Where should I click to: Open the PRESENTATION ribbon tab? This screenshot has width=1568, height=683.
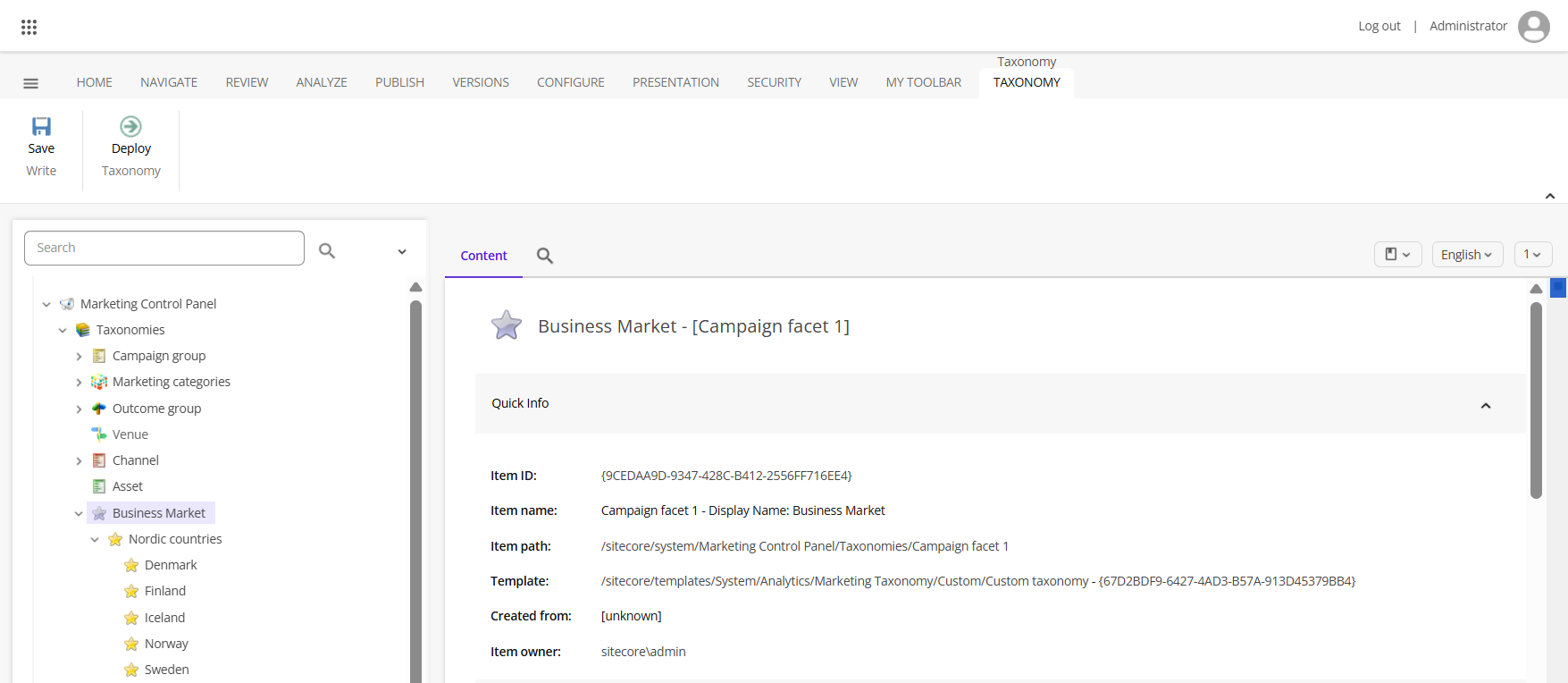675,82
